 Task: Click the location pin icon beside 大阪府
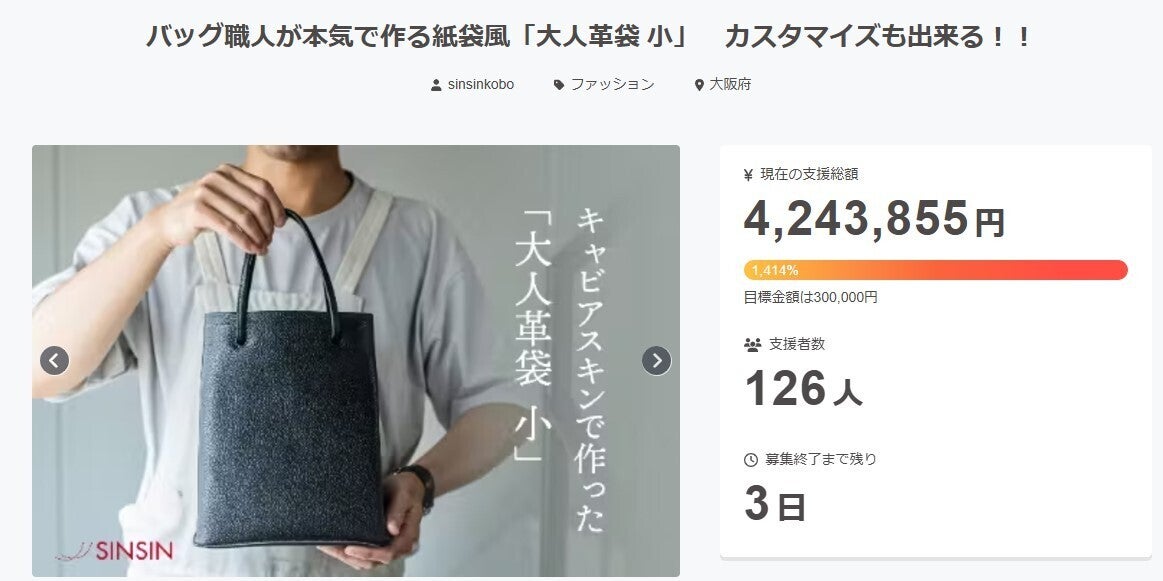pos(699,85)
